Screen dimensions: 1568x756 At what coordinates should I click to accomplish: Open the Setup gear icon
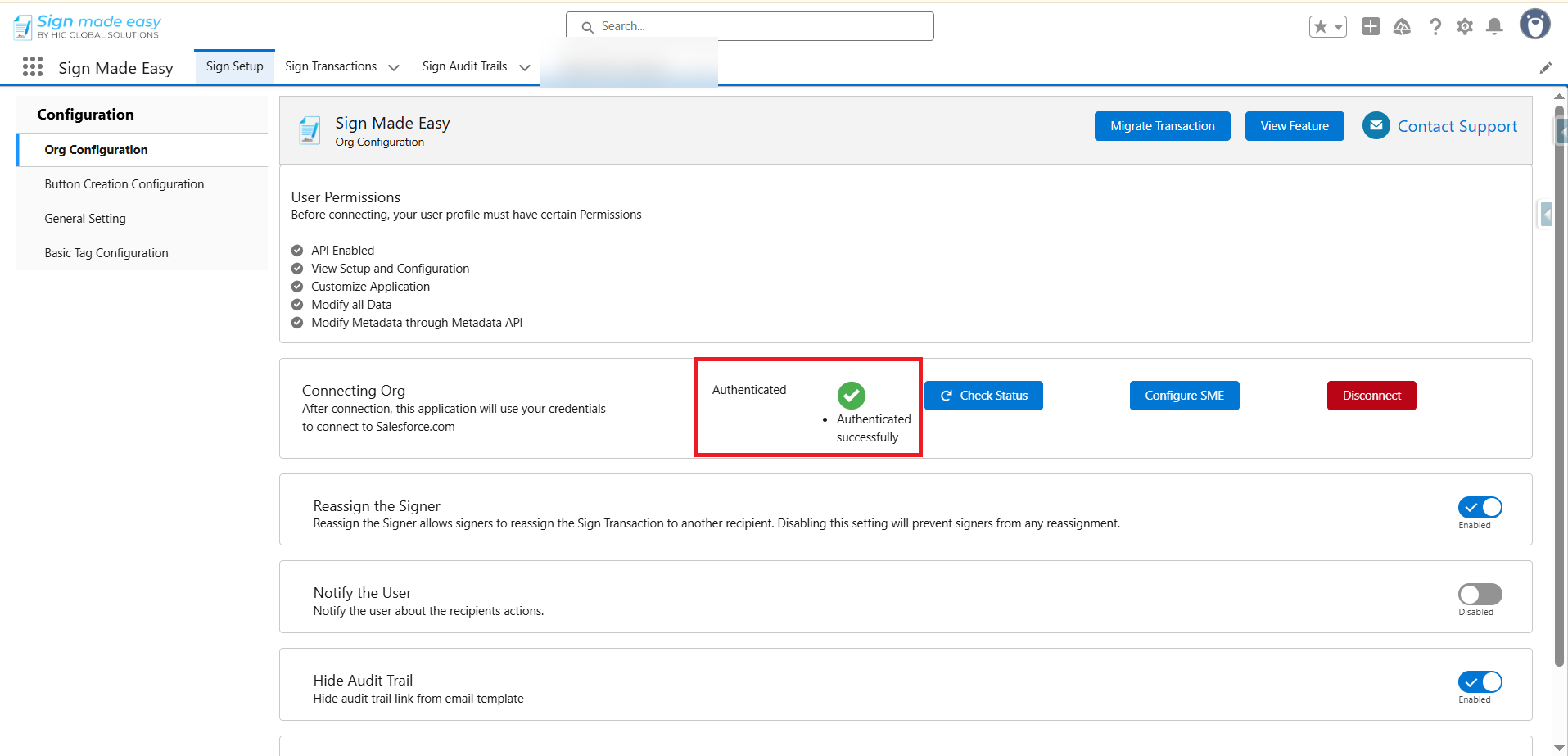coord(1465,27)
